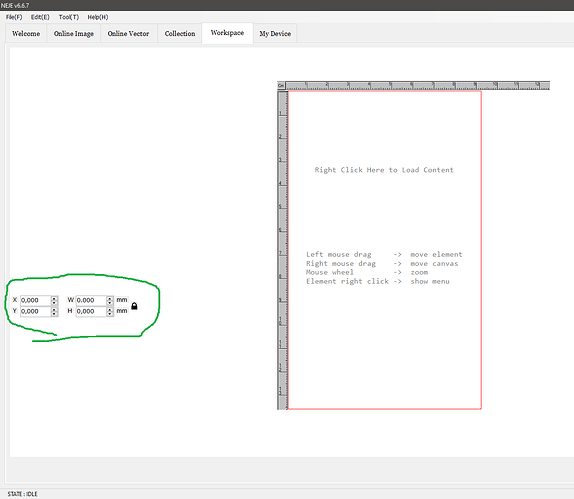Click the H height input field
This screenshot has height=499, width=574.
tap(91, 311)
